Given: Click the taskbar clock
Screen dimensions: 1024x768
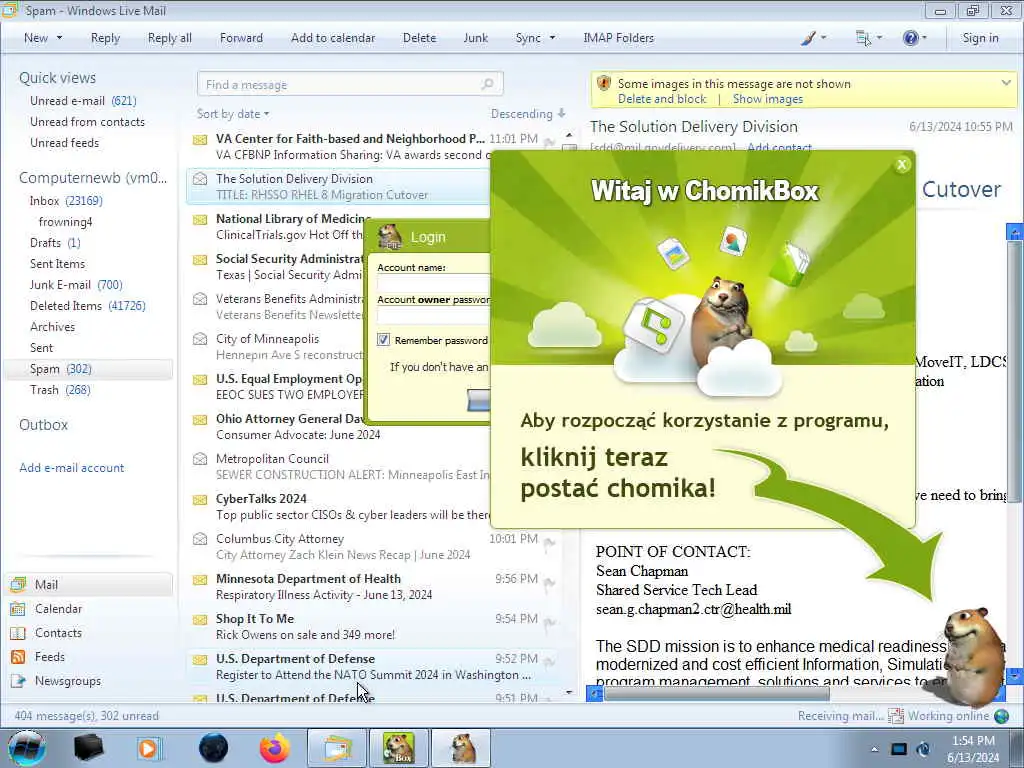Looking at the screenshot, I should 973,749.
